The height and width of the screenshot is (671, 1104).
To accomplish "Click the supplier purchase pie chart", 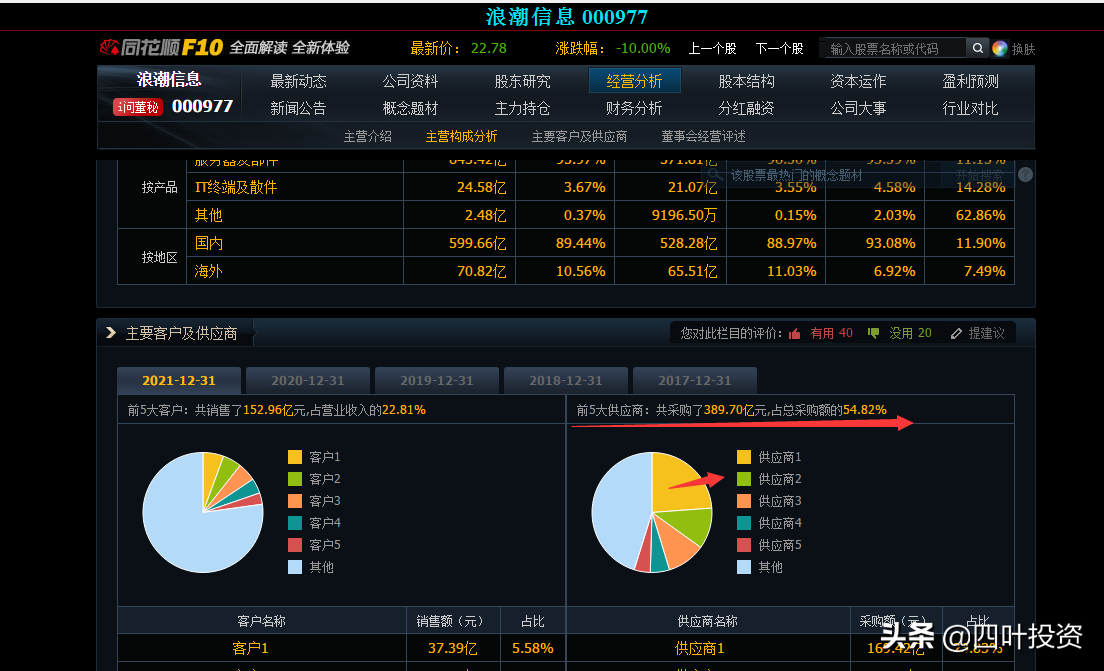I will 652,512.
